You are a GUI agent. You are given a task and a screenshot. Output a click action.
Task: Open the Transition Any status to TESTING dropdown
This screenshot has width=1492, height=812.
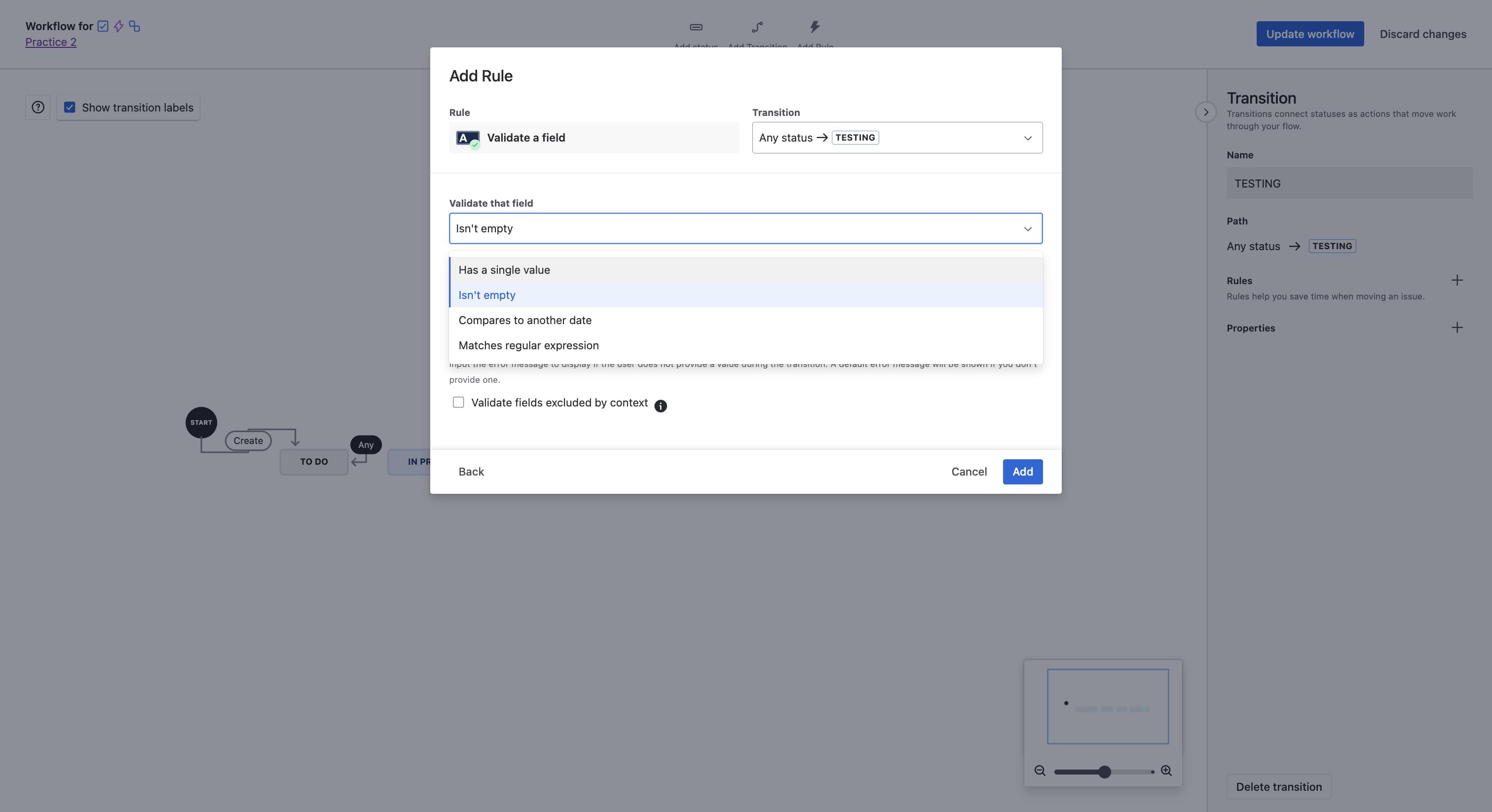(897, 137)
